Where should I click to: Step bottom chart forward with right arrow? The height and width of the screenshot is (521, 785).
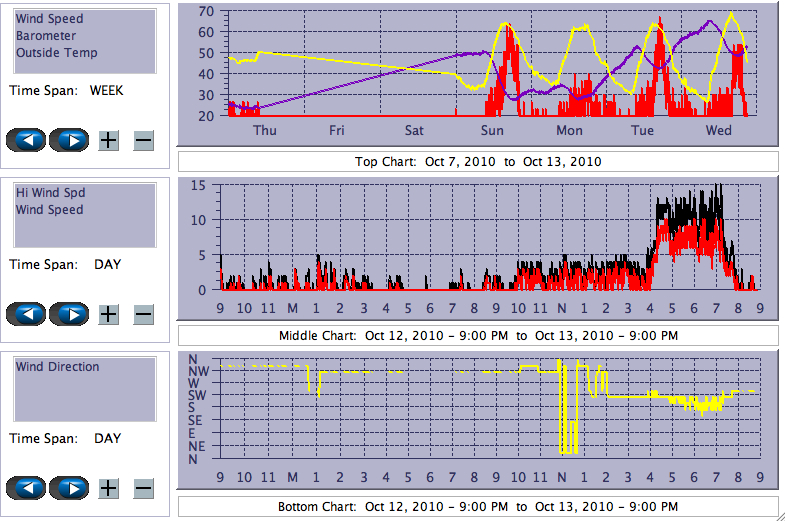click(69, 488)
